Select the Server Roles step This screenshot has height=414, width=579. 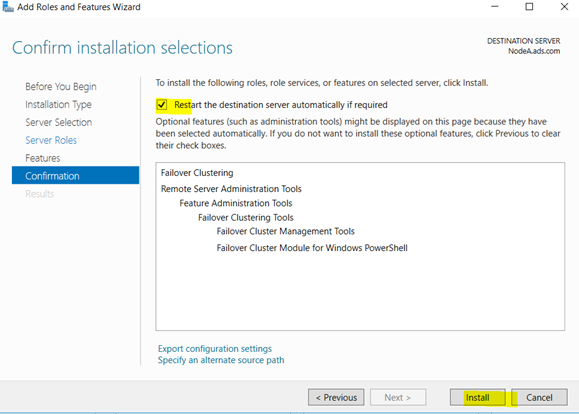click(x=51, y=140)
